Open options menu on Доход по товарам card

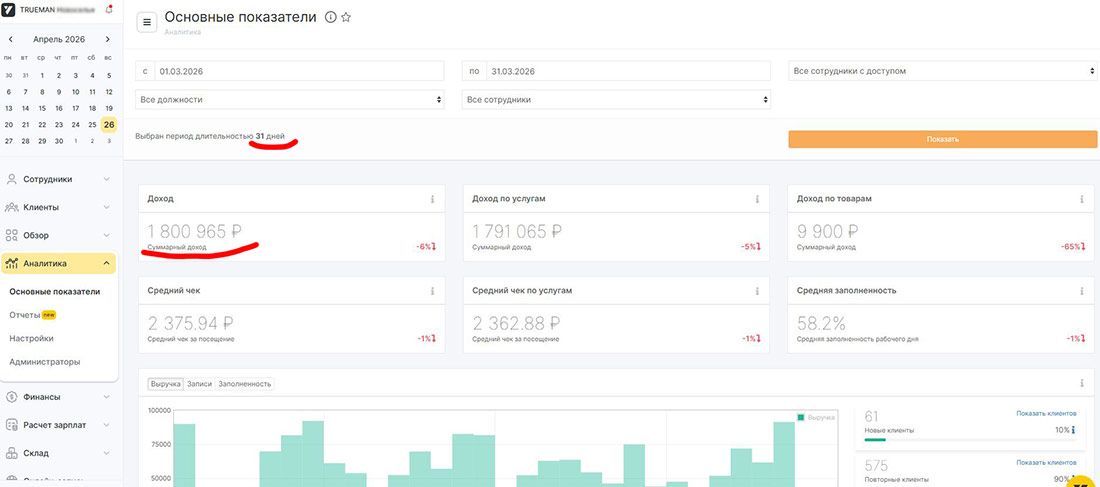click(1082, 199)
